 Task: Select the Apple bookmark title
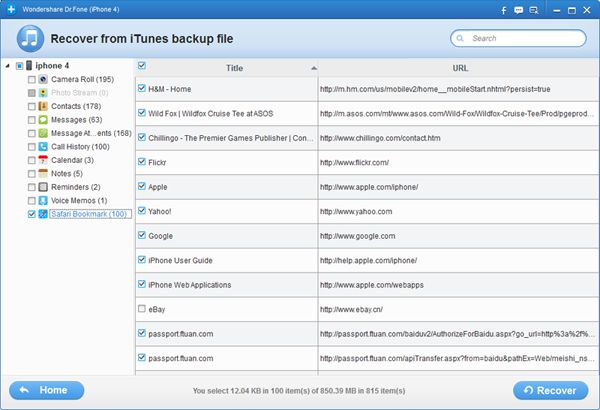pos(158,187)
